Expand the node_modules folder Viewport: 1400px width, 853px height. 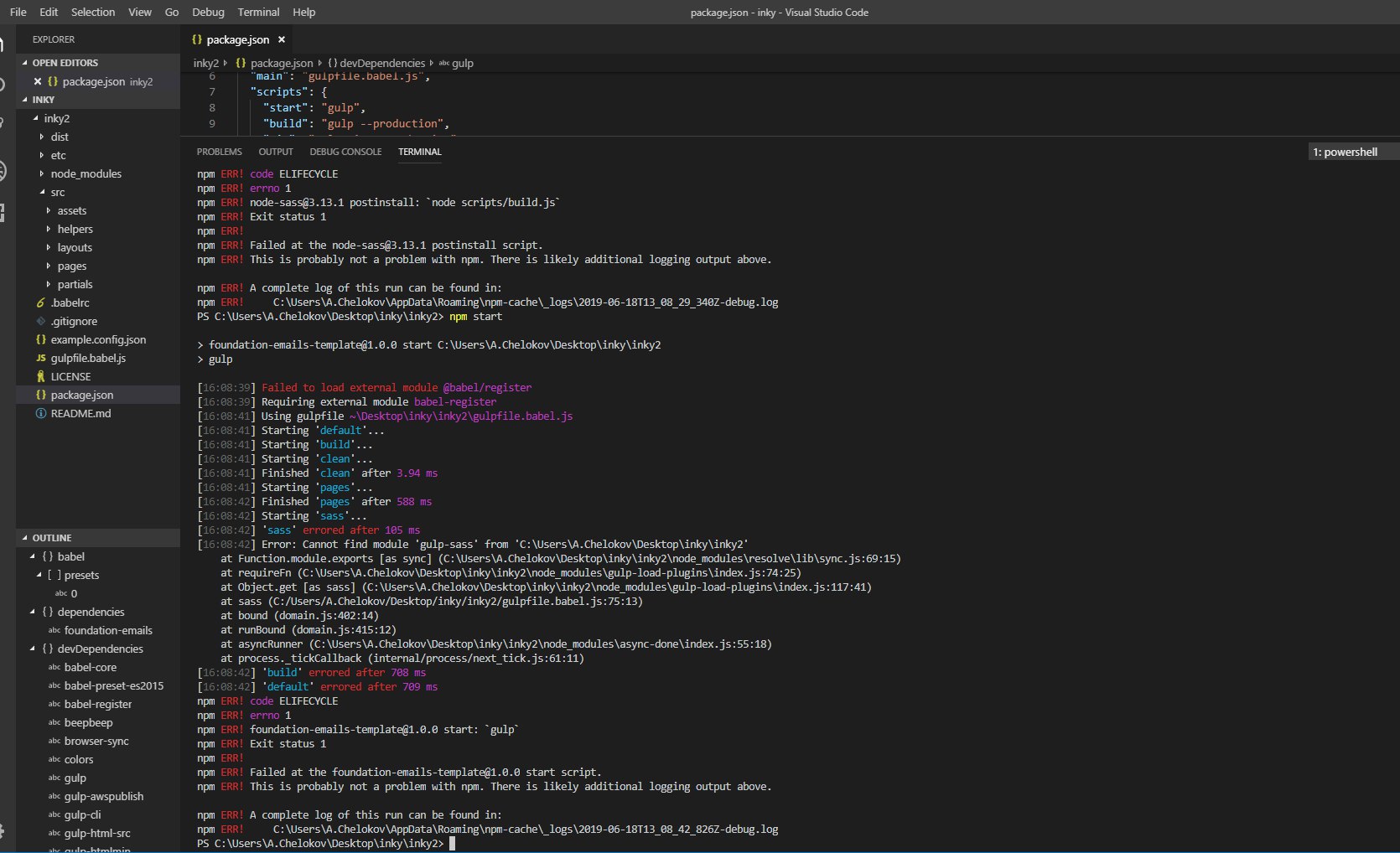[43, 173]
